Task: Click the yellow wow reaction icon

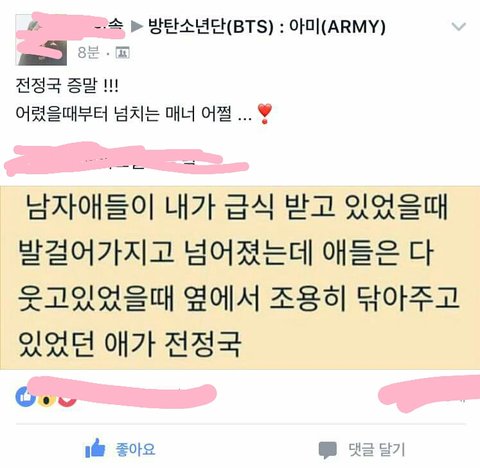Action: [x=46, y=399]
